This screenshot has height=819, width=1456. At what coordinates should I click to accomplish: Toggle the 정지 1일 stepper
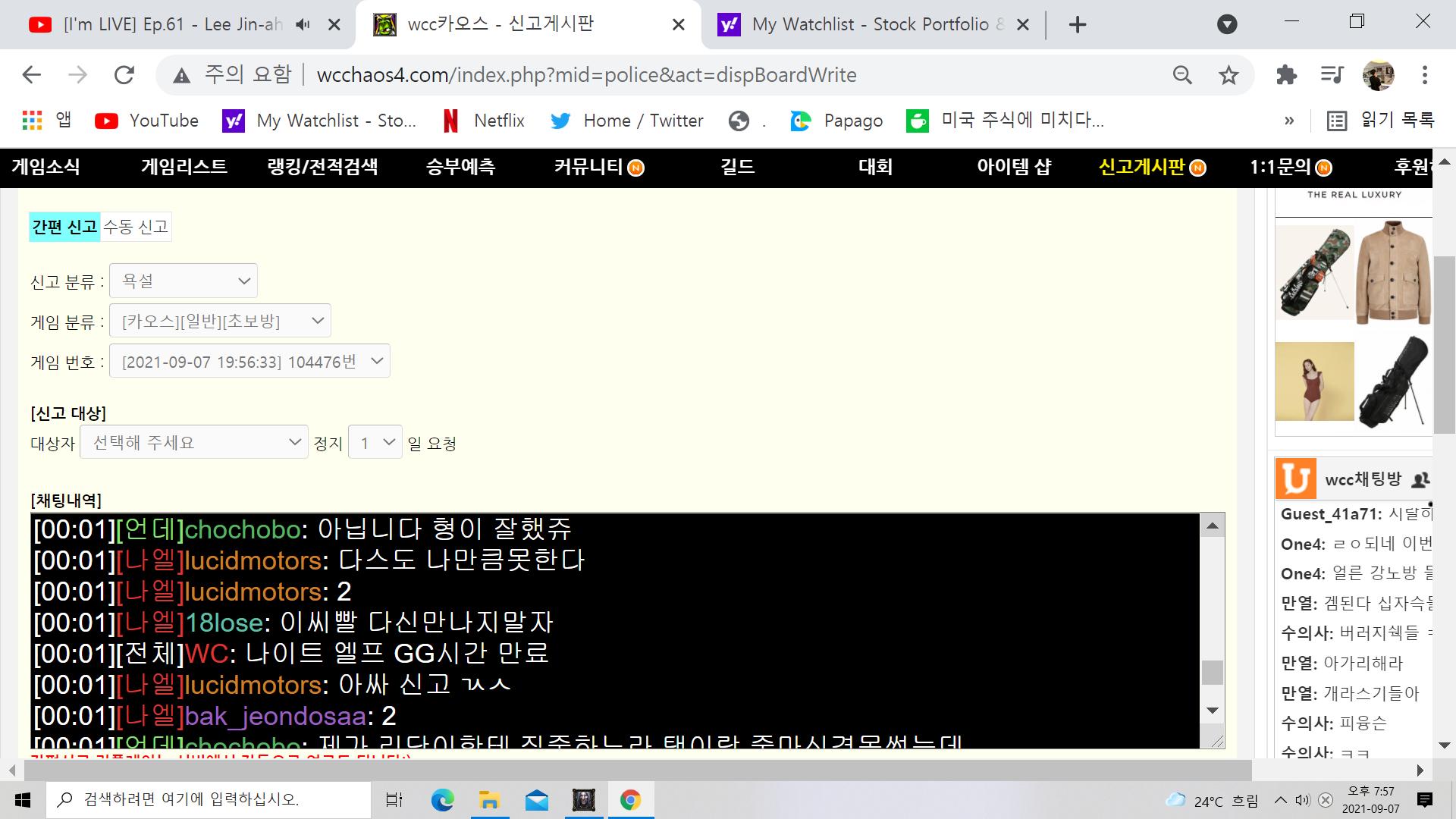(376, 442)
